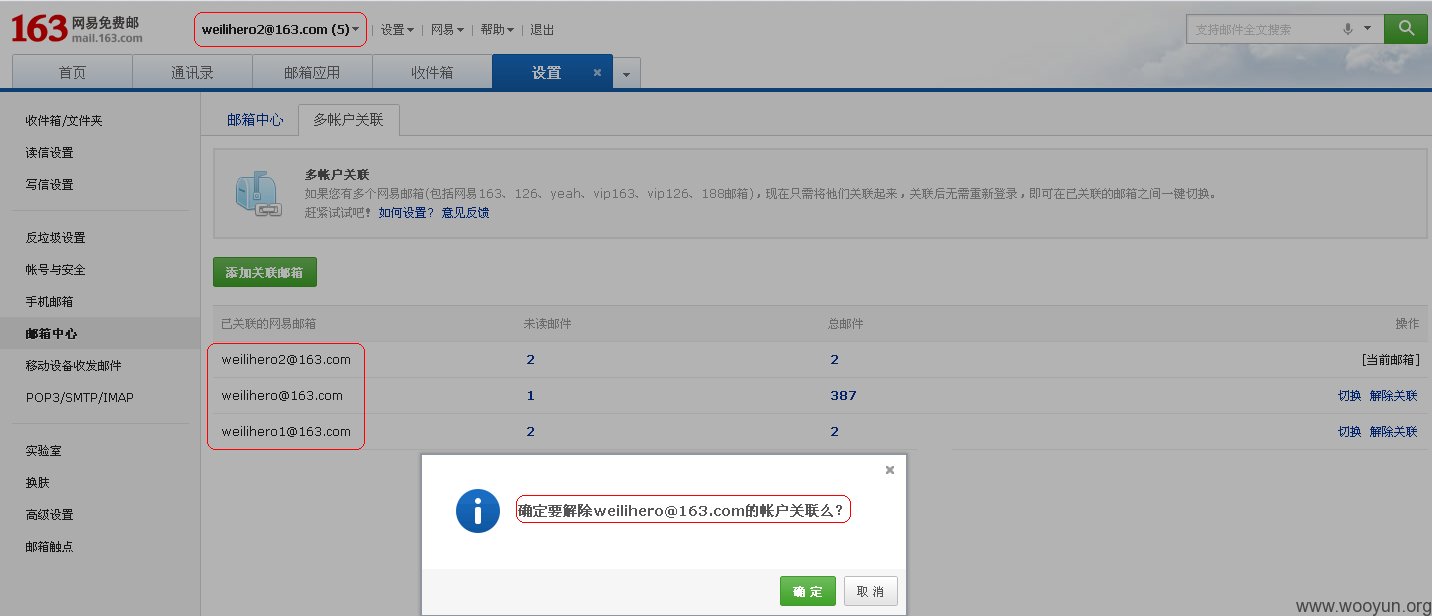This screenshot has width=1432, height=616.
Task: Open POP3/SMTP/IMAP settings in sidebar
Action: (x=79, y=398)
